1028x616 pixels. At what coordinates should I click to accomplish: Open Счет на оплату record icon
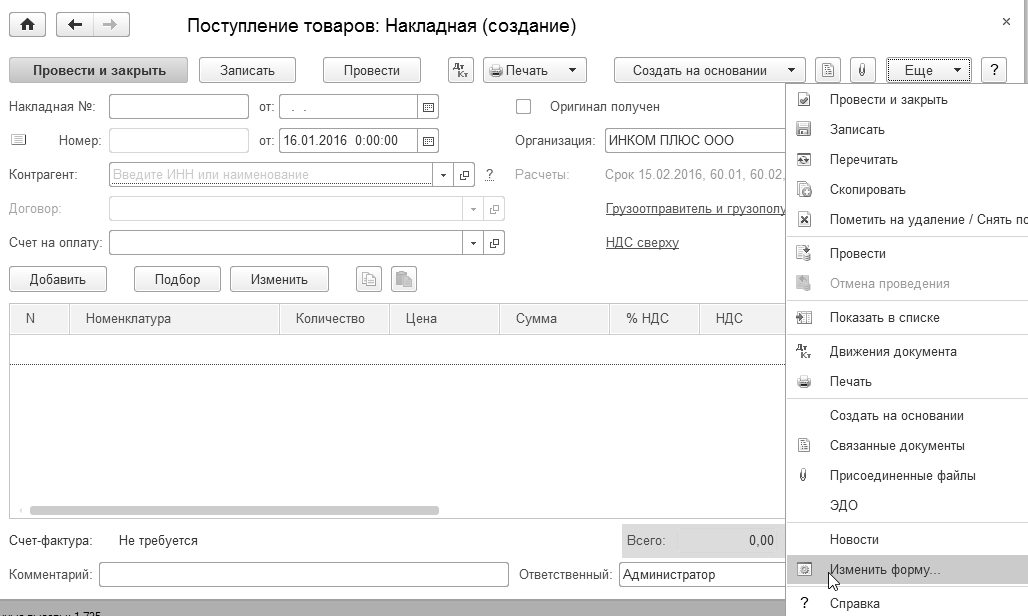(494, 243)
